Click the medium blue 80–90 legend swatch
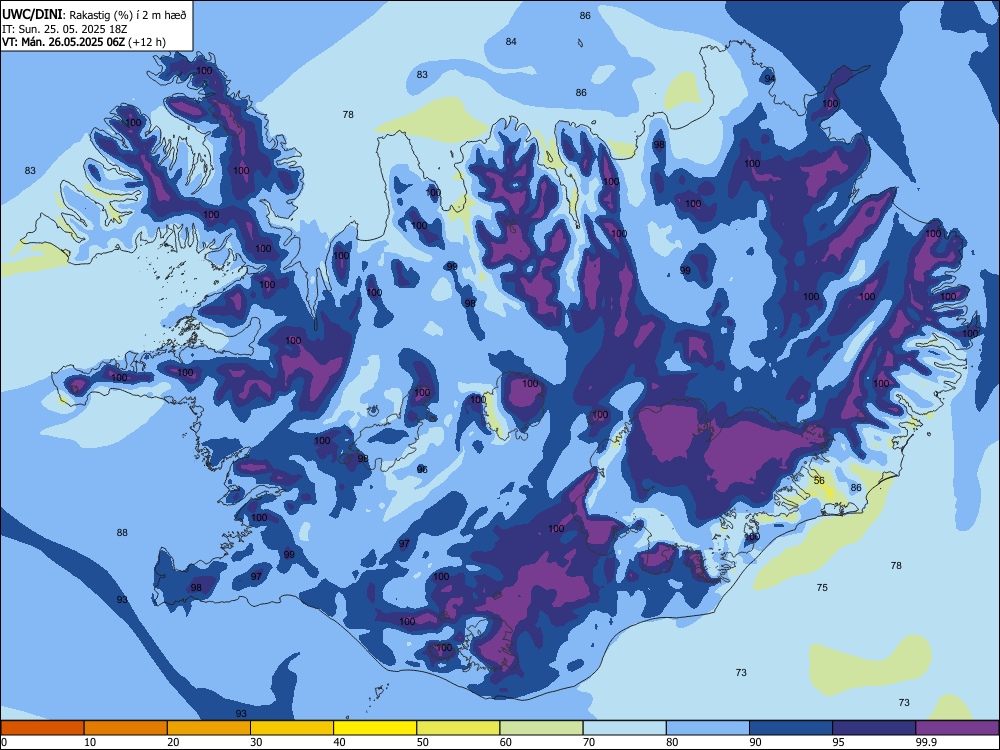Image resolution: width=1000 pixels, height=750 pixels. (708, 728)
